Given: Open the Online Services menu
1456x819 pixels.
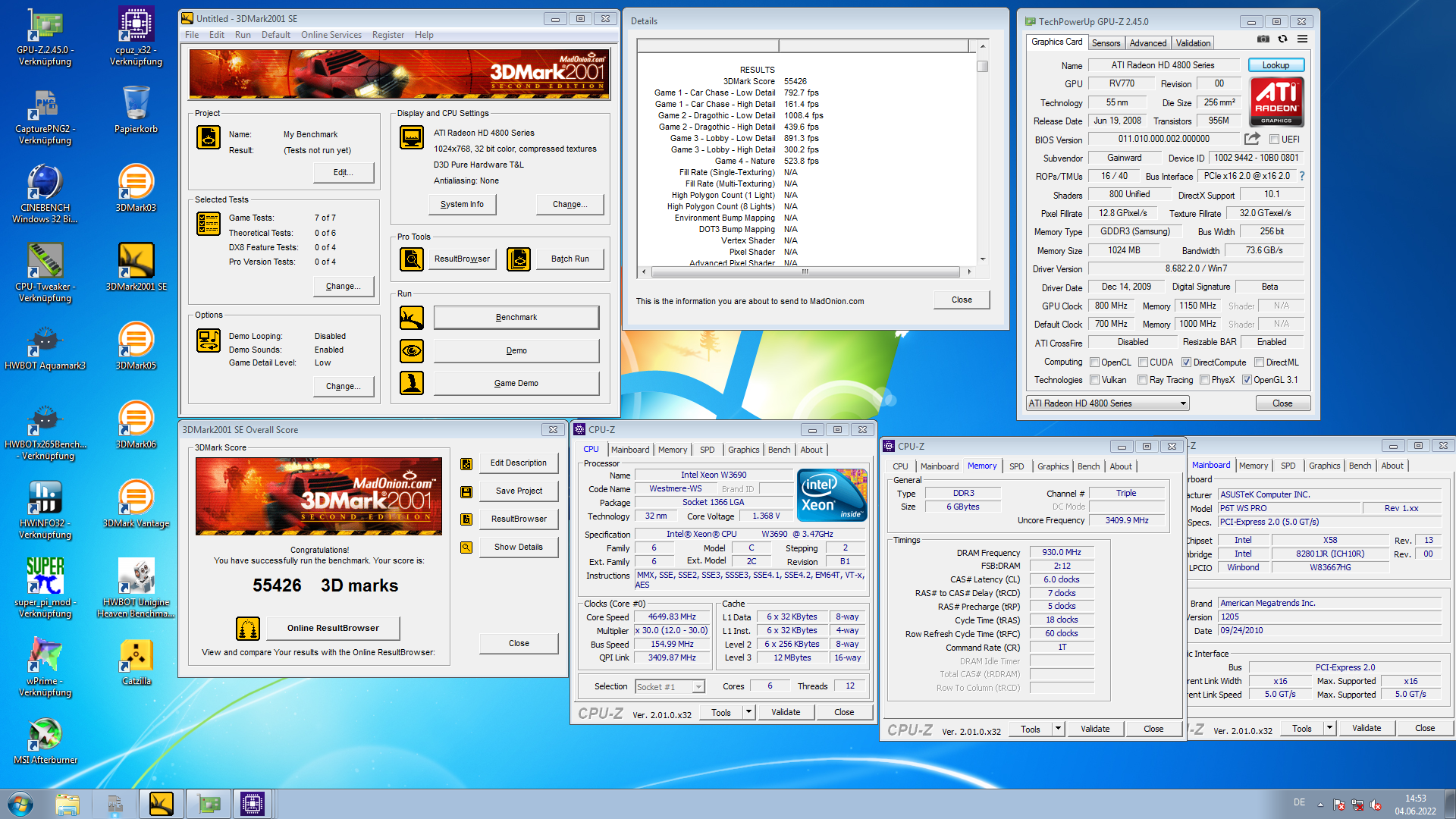Looking at the screenshot, I should (x=331, y=35).
